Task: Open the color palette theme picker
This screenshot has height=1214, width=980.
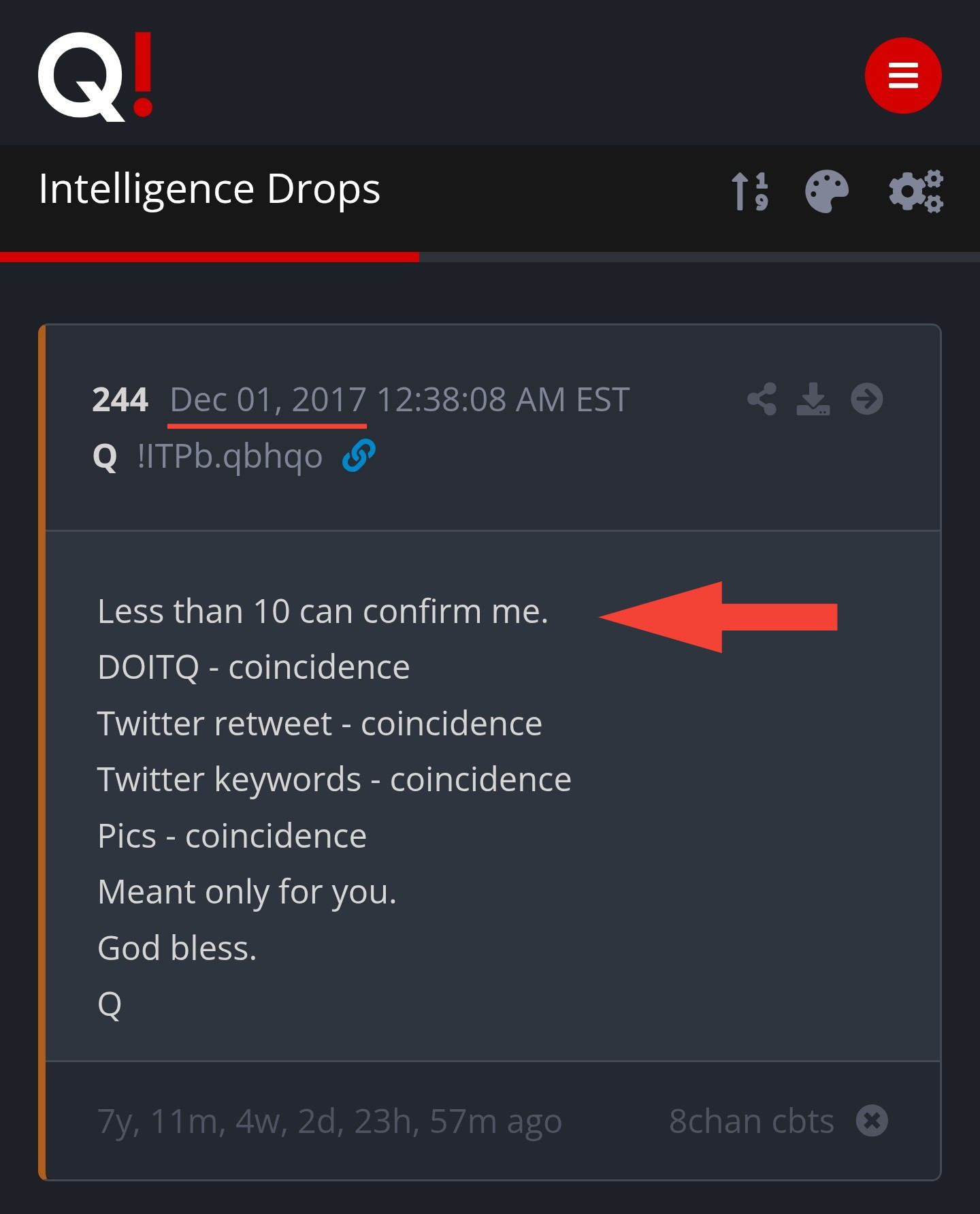Action: [826, 191]
